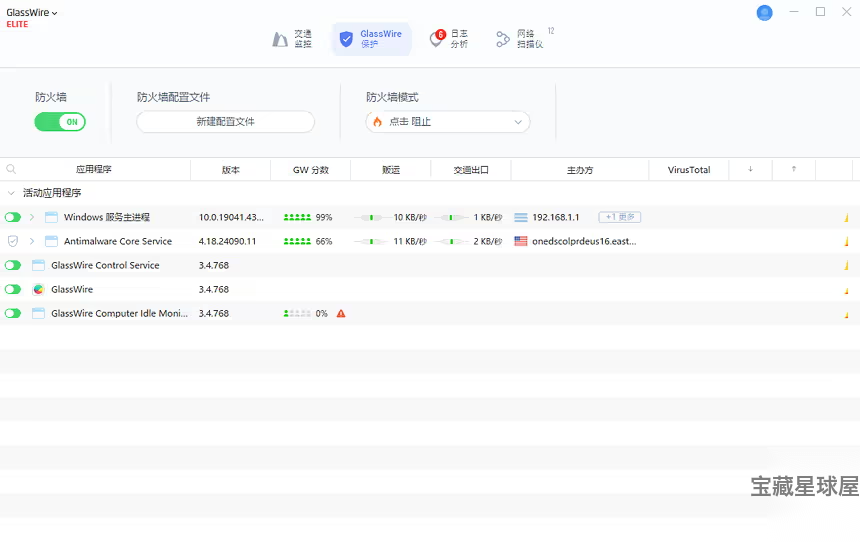Click the search magnifier icon
860x542 pixels.
(11, 170)
